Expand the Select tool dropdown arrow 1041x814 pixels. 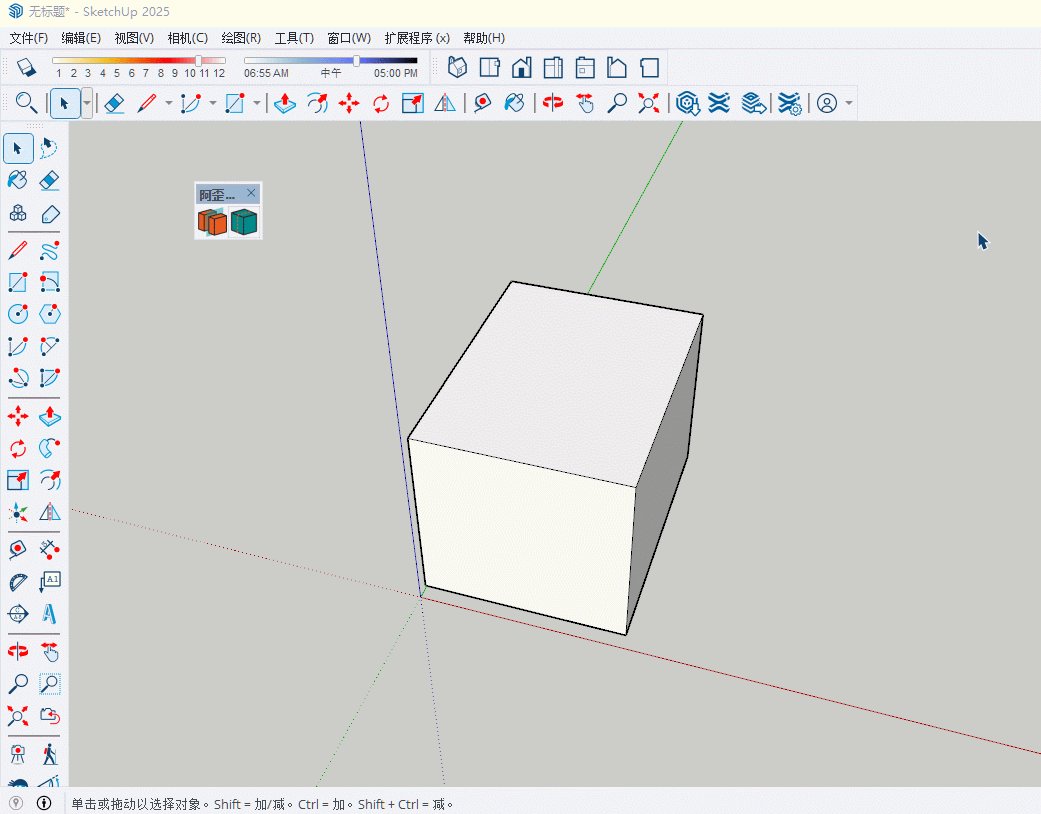pos(88,103)
